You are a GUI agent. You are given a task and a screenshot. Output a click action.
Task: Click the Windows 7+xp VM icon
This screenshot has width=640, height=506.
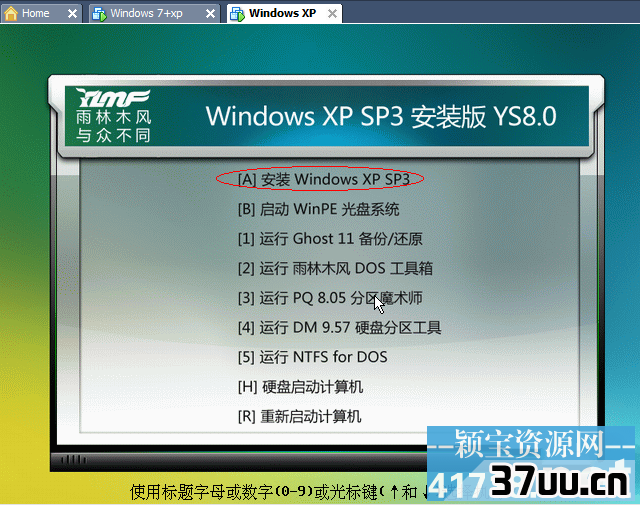(99, 14)
